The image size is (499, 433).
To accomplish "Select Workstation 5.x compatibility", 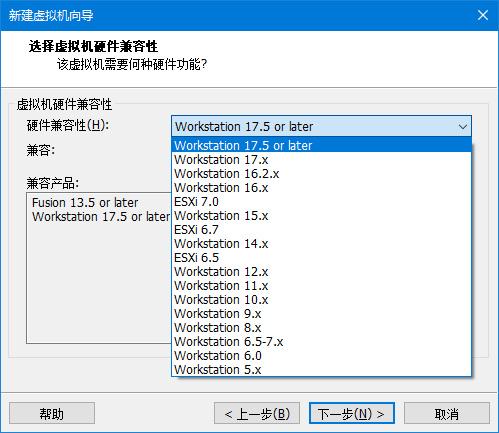I will click(x=321, y=370).
